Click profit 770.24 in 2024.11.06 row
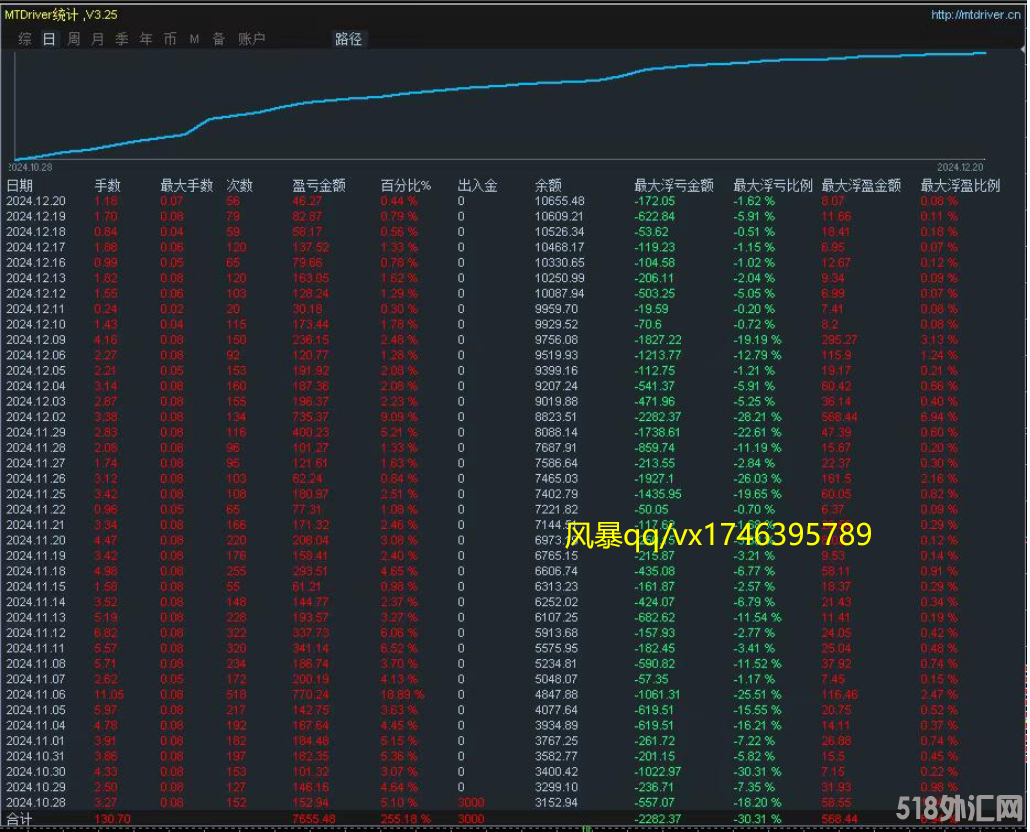This screenshot has width=1030, height=832. coord(311,695)
